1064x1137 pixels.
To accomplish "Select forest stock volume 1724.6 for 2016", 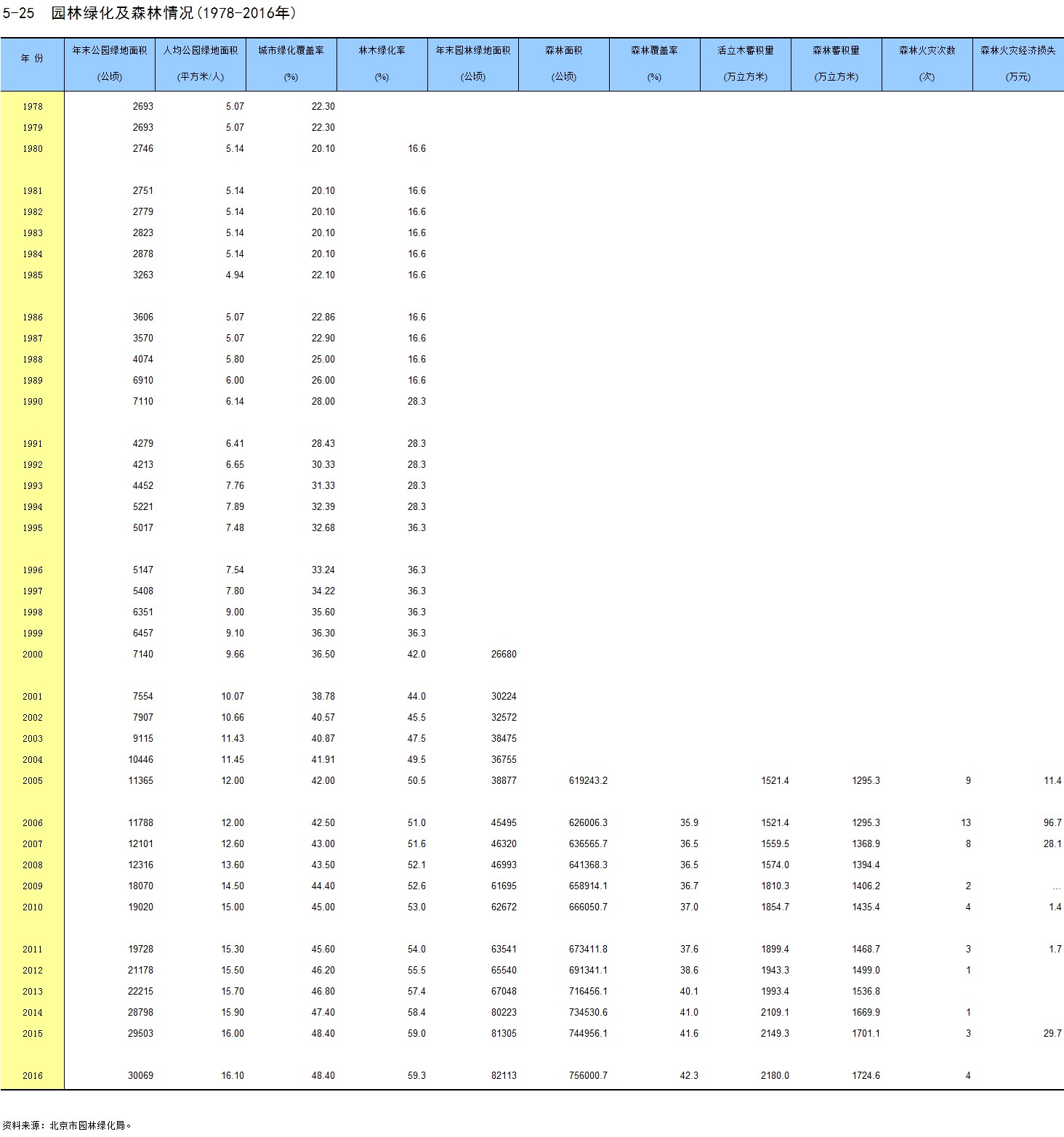I will point(866,1075).
